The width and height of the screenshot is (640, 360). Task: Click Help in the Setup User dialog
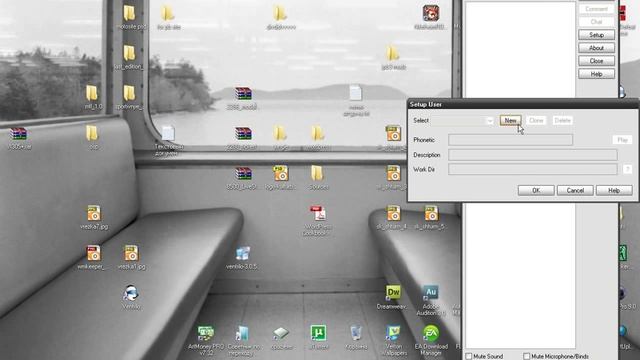pos(614,190)
